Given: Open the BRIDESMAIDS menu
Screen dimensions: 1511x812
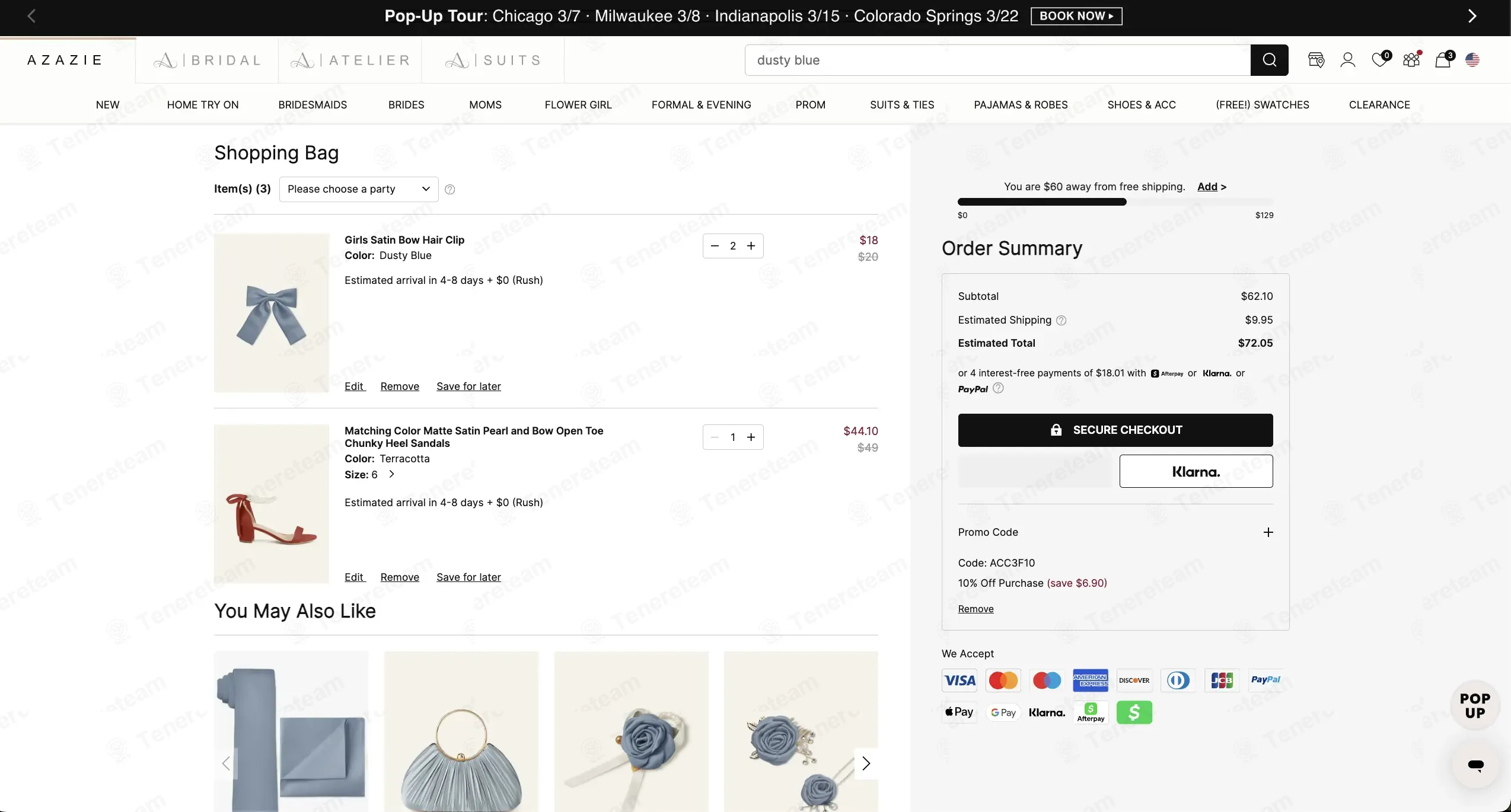Looking at the screenshot, I should (313, 105).
